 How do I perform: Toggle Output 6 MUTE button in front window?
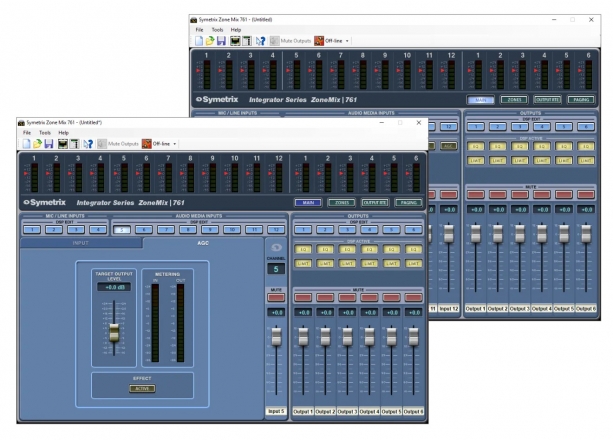click(x=413, y=298)
